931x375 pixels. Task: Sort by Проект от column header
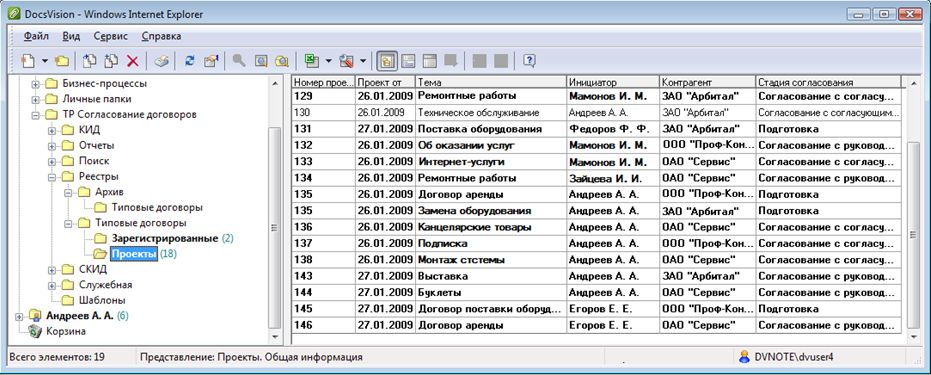pos(385,82)
